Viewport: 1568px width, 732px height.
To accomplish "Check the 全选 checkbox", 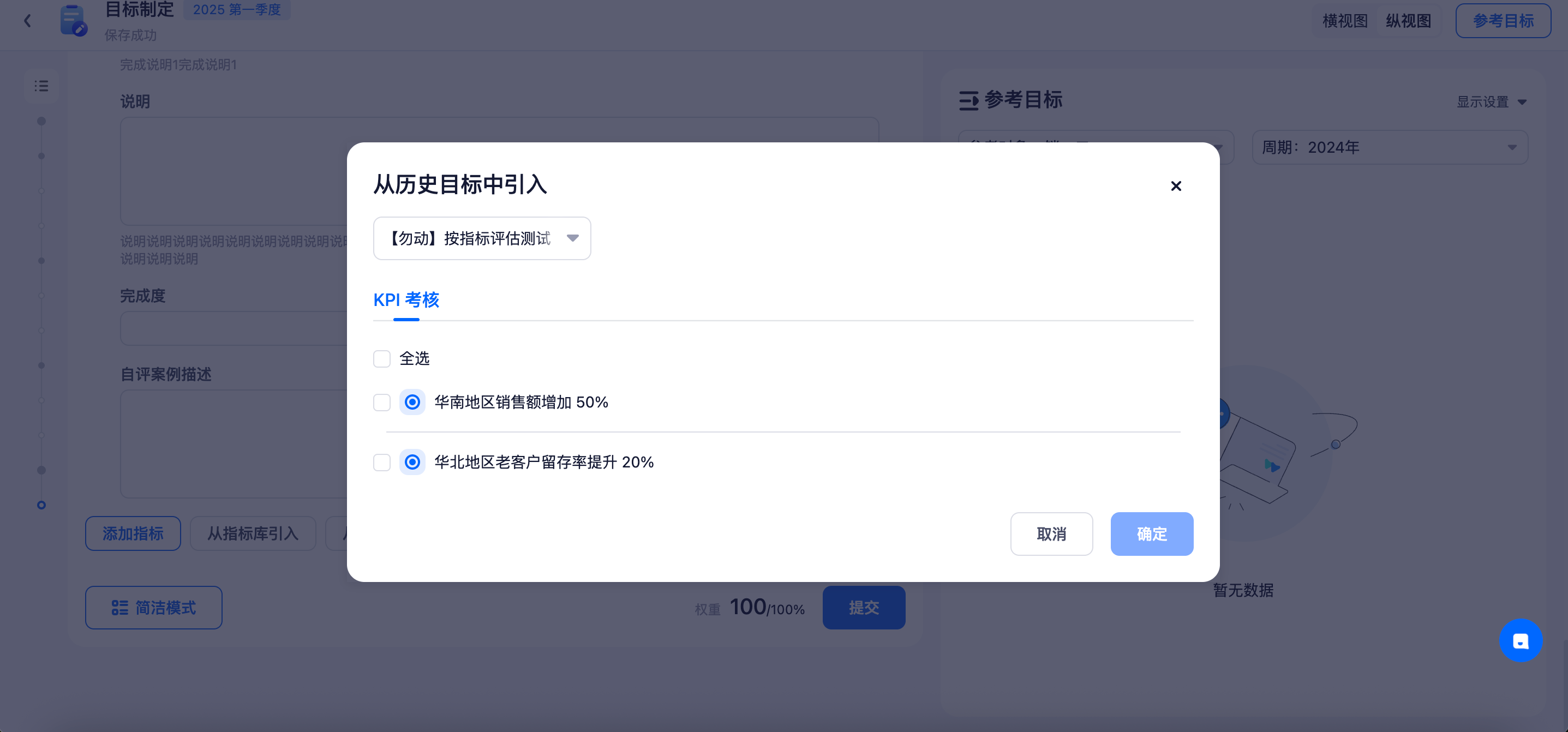I will point(382,359).
